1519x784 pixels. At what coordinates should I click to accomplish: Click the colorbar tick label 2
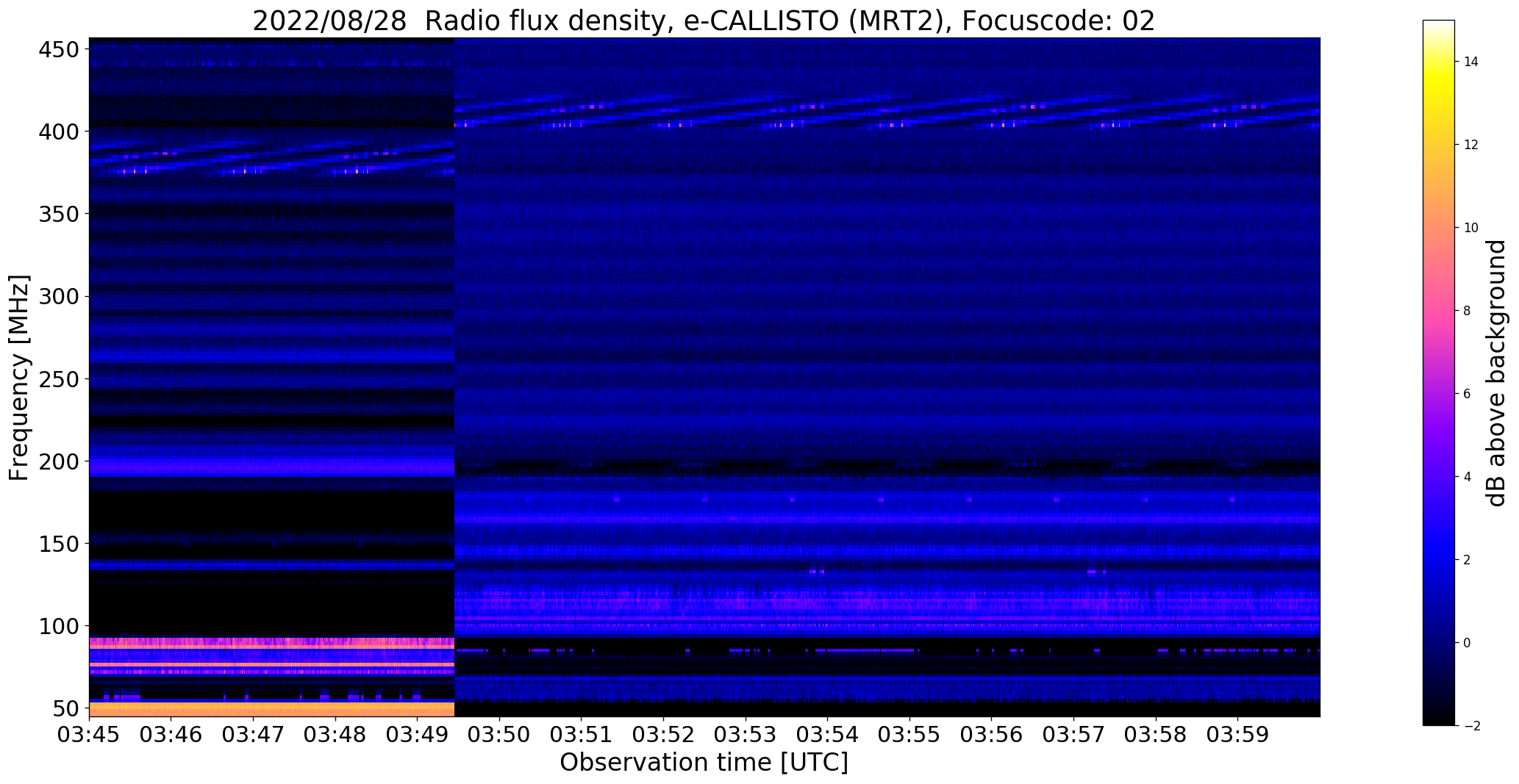1467,560
